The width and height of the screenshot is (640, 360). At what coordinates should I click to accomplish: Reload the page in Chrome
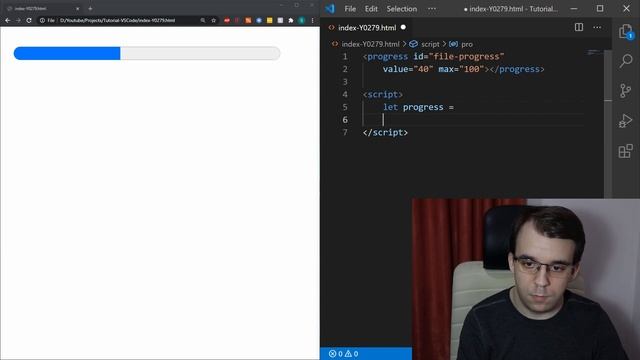[x=29, y=20]
